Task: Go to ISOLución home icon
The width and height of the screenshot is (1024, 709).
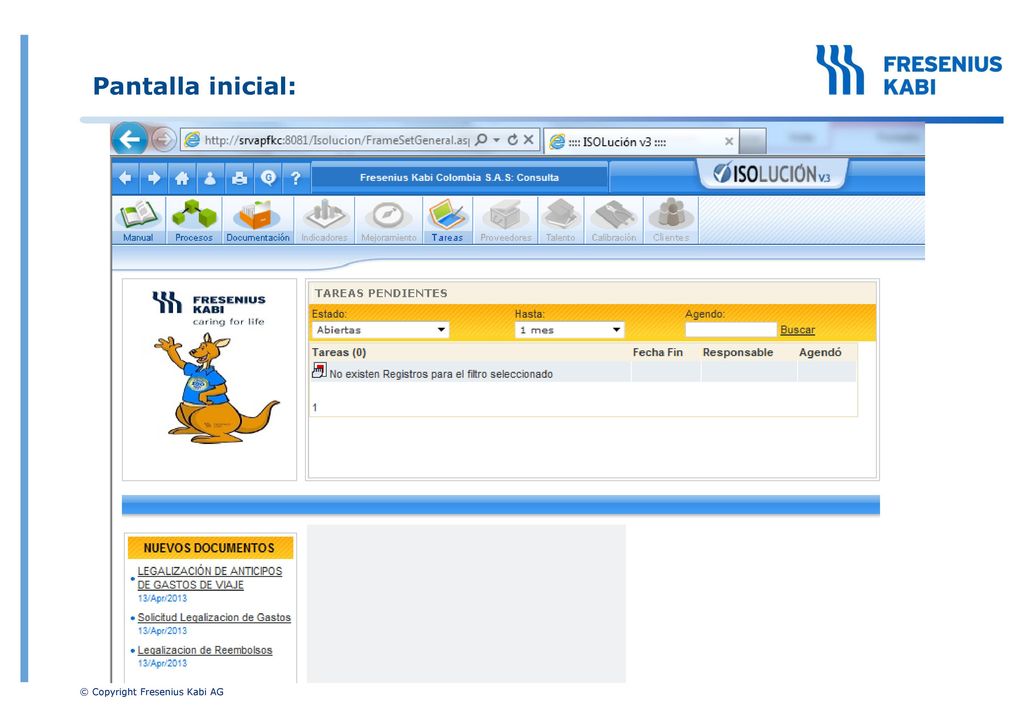Action: click(x=182, y=178)
